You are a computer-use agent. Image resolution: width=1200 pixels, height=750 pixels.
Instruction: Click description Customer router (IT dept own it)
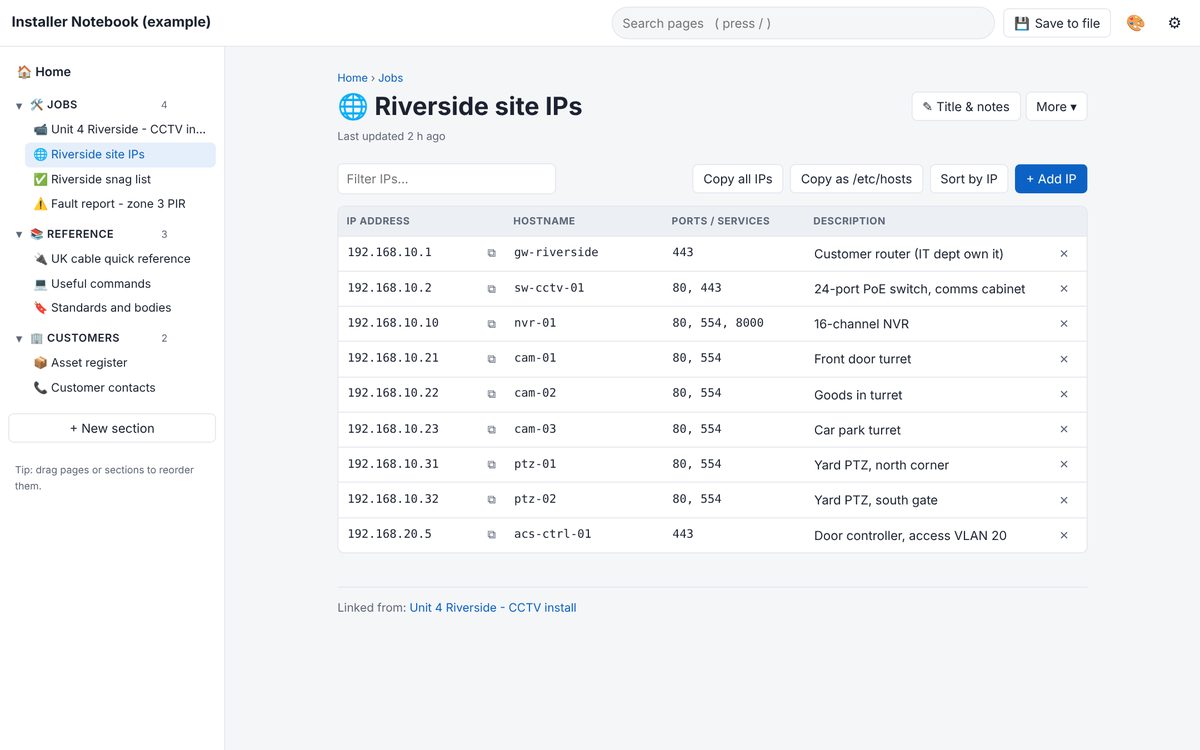coord(908,254)
